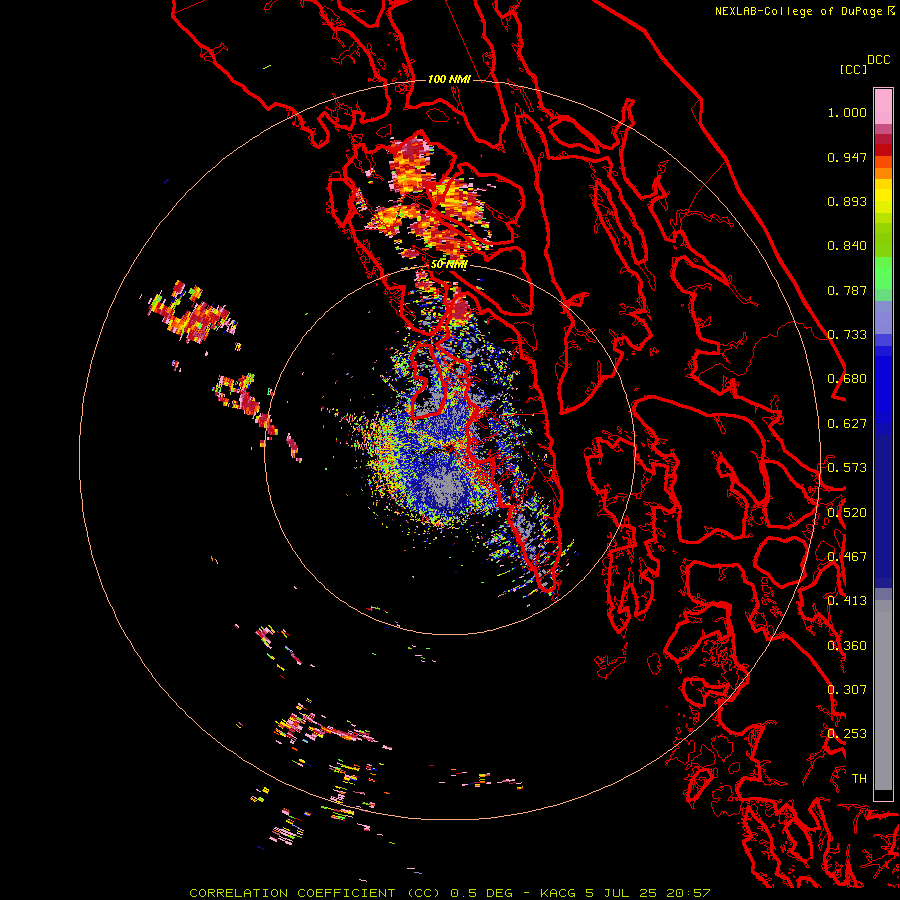Image resolution: width=900 pixels, height=900 pixels.
Task: Click the gray segment of the color bar
Action: point(883,695)
